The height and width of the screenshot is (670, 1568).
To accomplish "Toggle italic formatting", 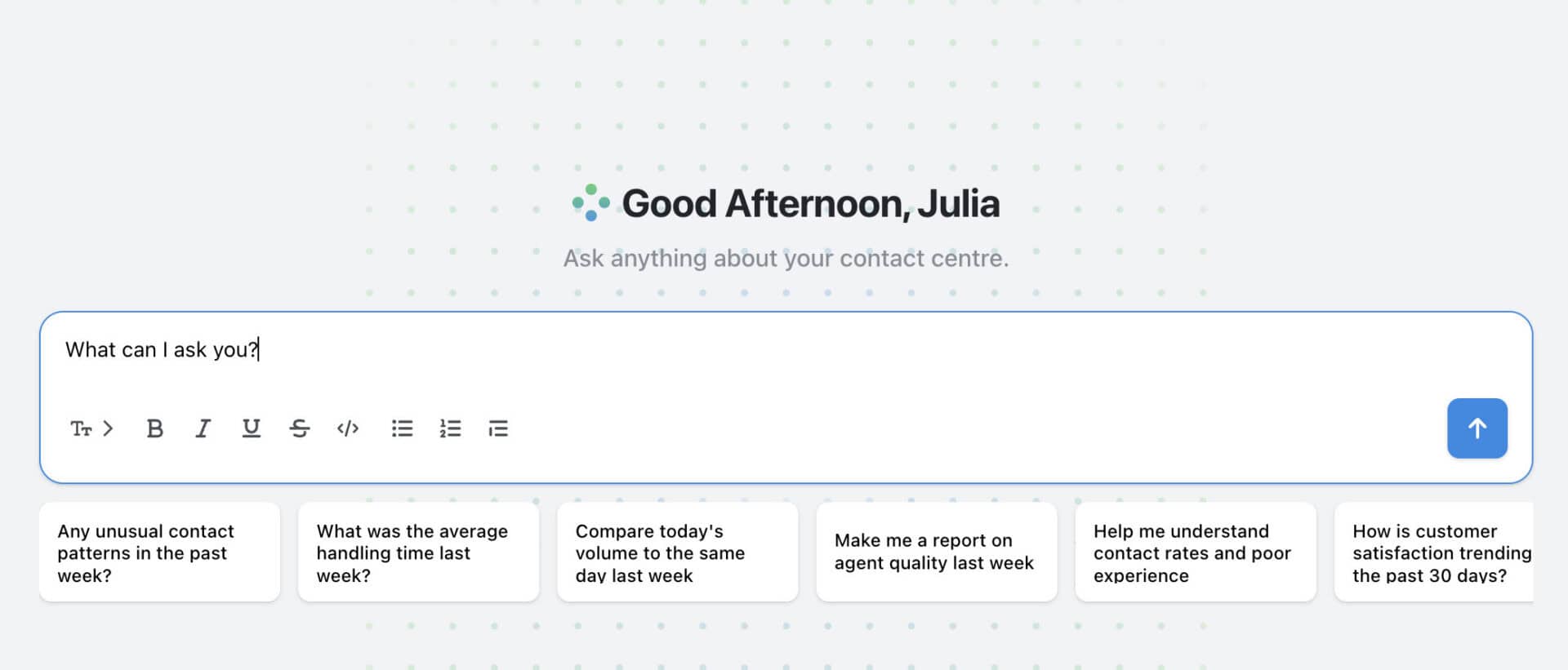I will coord(203,428).
